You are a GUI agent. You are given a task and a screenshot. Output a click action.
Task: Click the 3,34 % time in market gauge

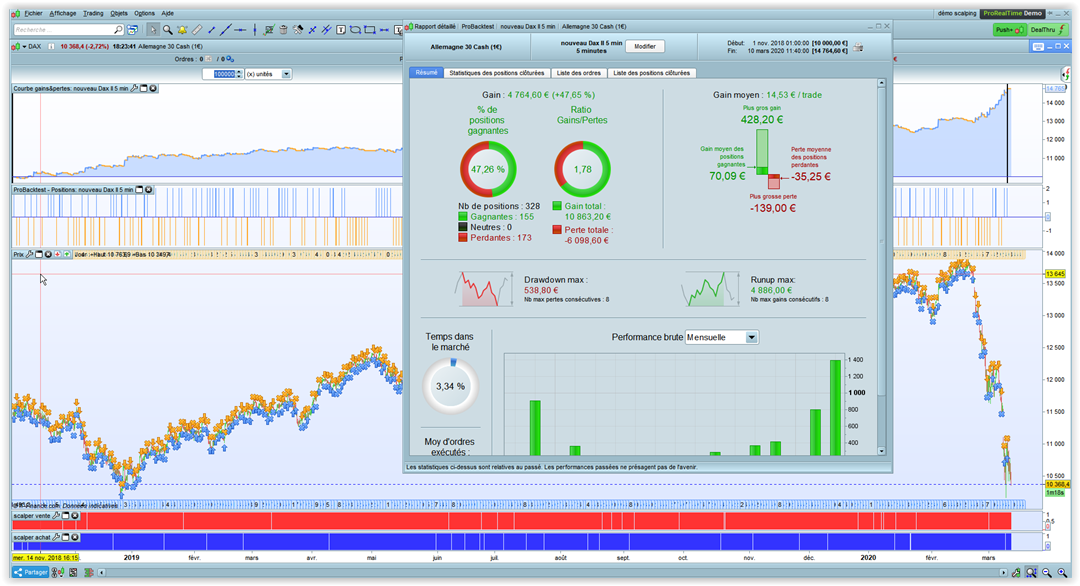pyautogui.click(x=450, y=386)
